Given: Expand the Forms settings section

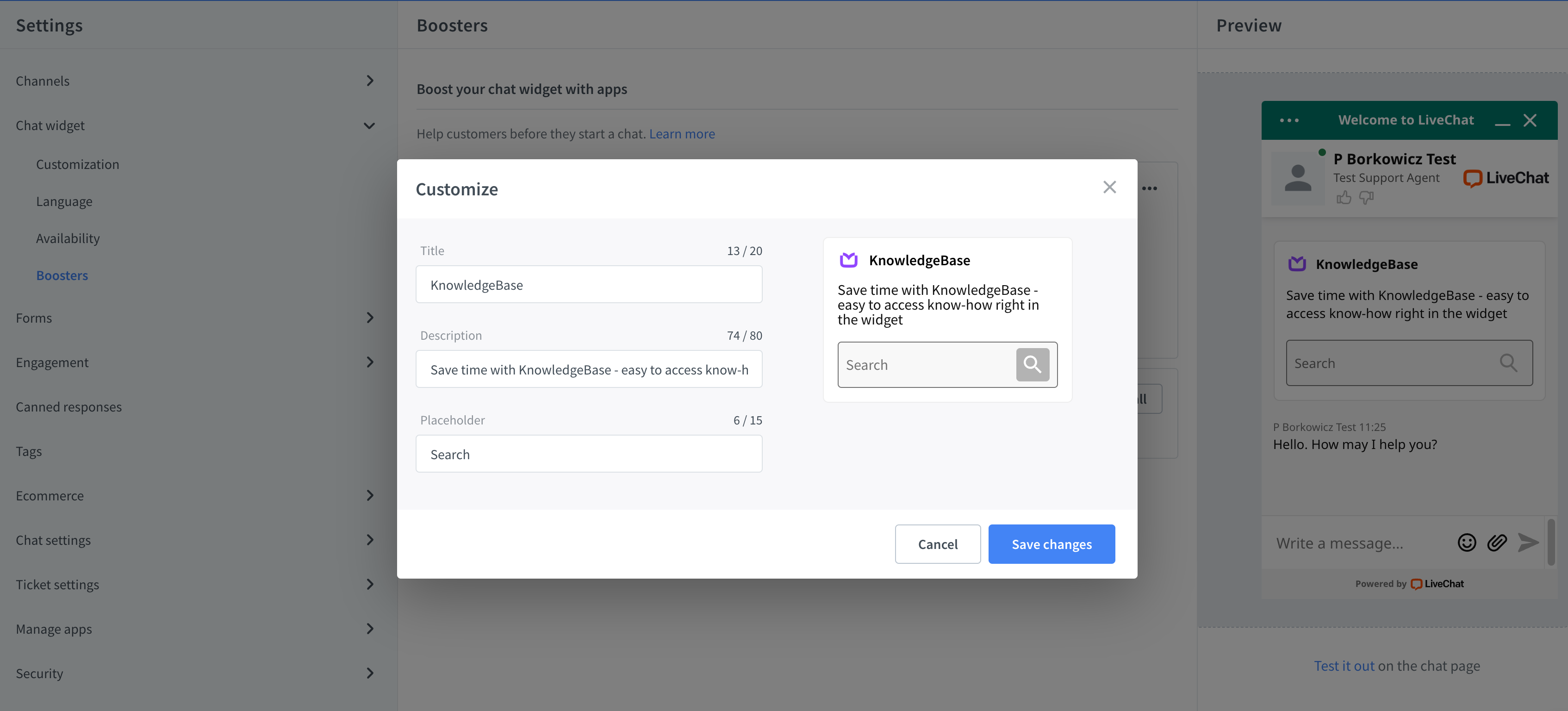Looking at the screenshot, I should coord(369,318).
